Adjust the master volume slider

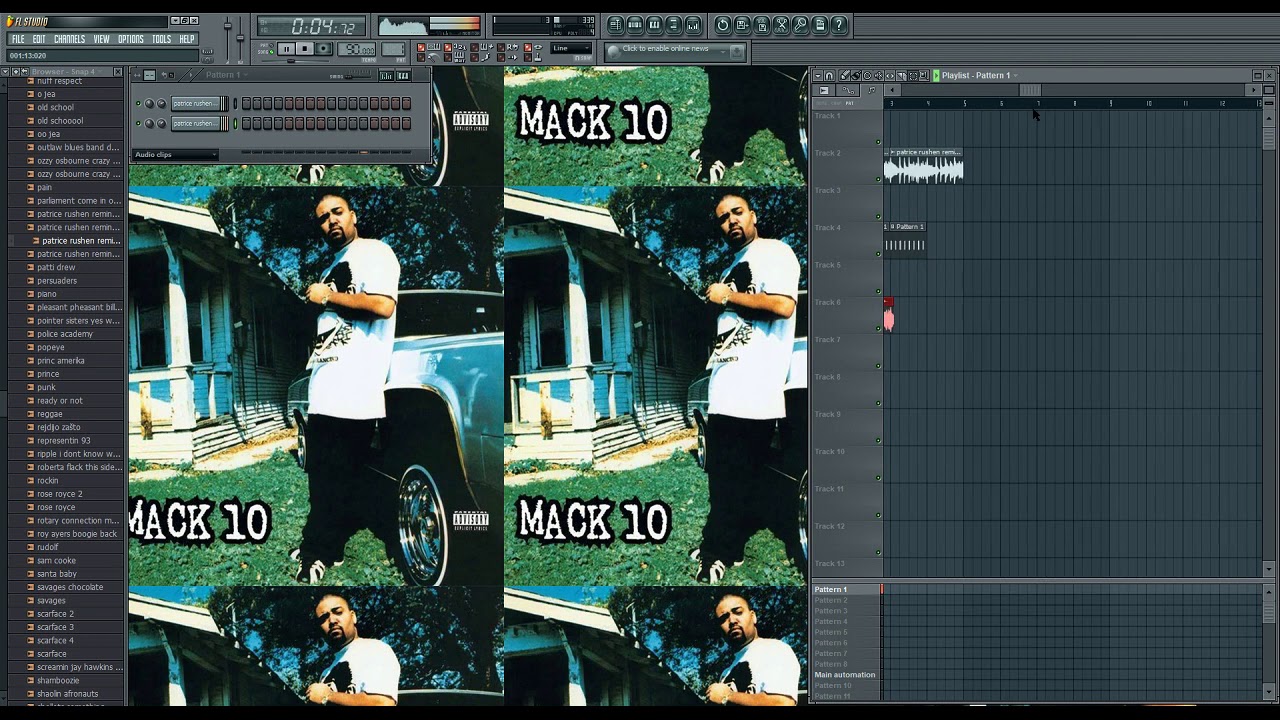coord(227,25)
